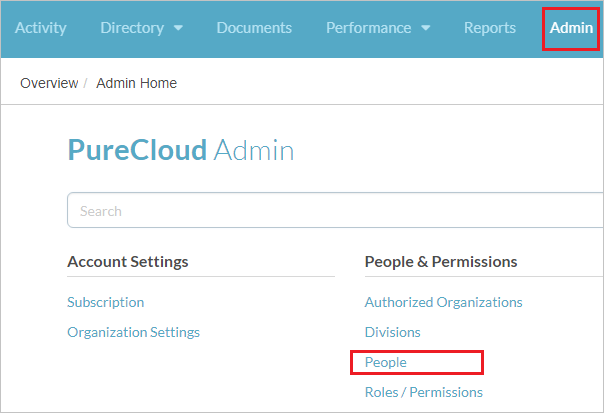
Task: Click the People & Permissions heading
Action: coord(441,262)
